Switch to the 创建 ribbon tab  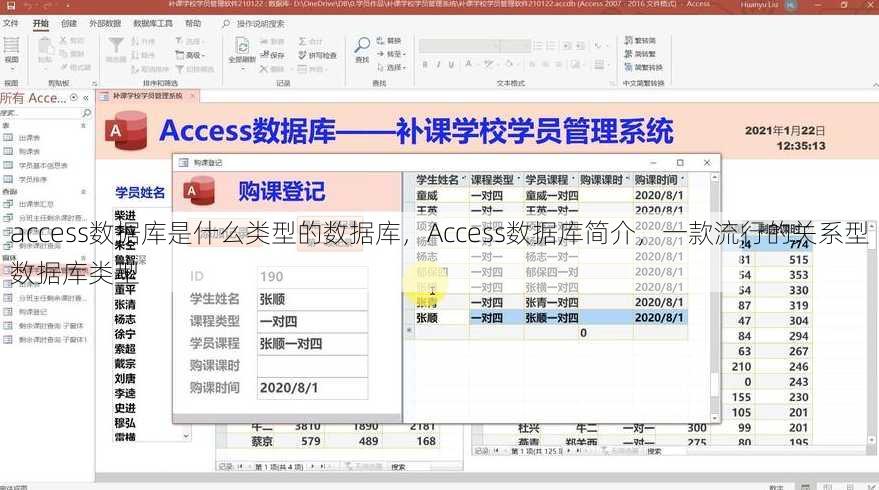point(68,24)
